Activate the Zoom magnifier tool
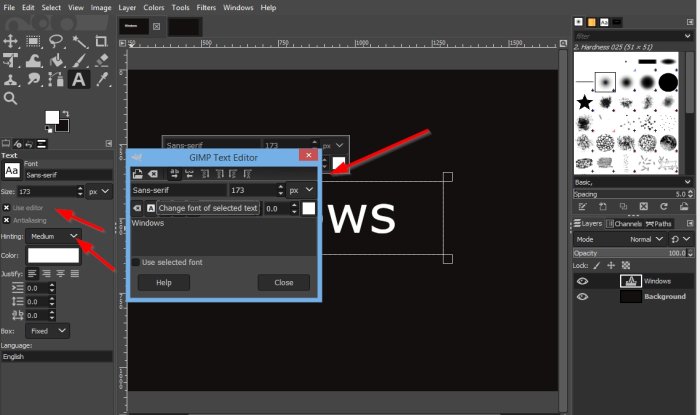This screenshot has width=700, height=415. pyautogui.click(x=11, y=99)
